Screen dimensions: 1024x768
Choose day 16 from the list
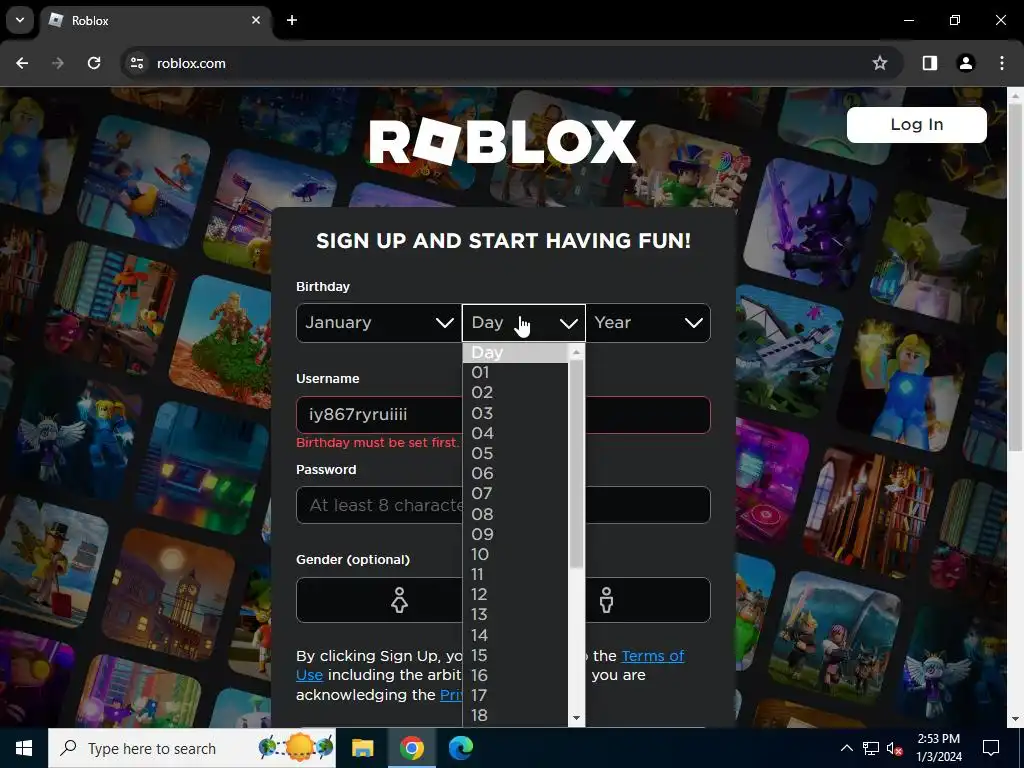pos(516,676)
